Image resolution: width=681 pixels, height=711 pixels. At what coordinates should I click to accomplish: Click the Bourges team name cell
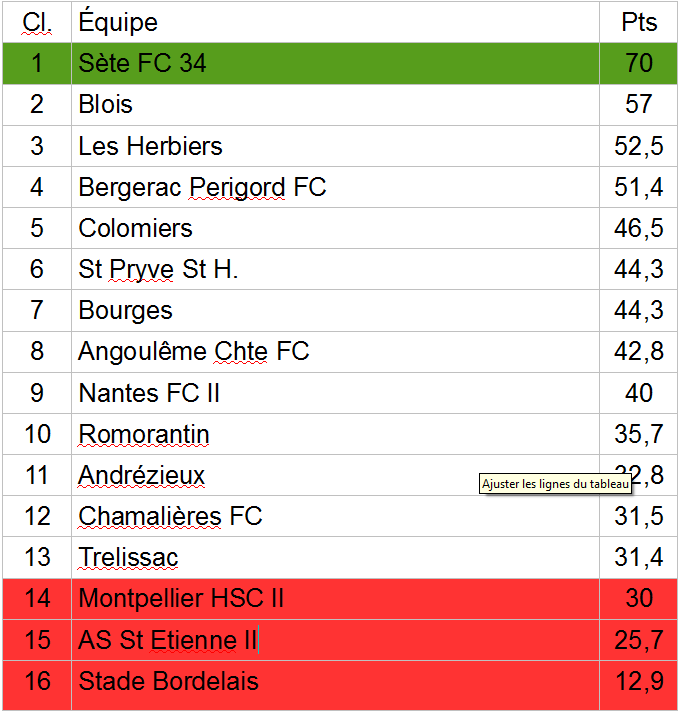coord(126,310)
